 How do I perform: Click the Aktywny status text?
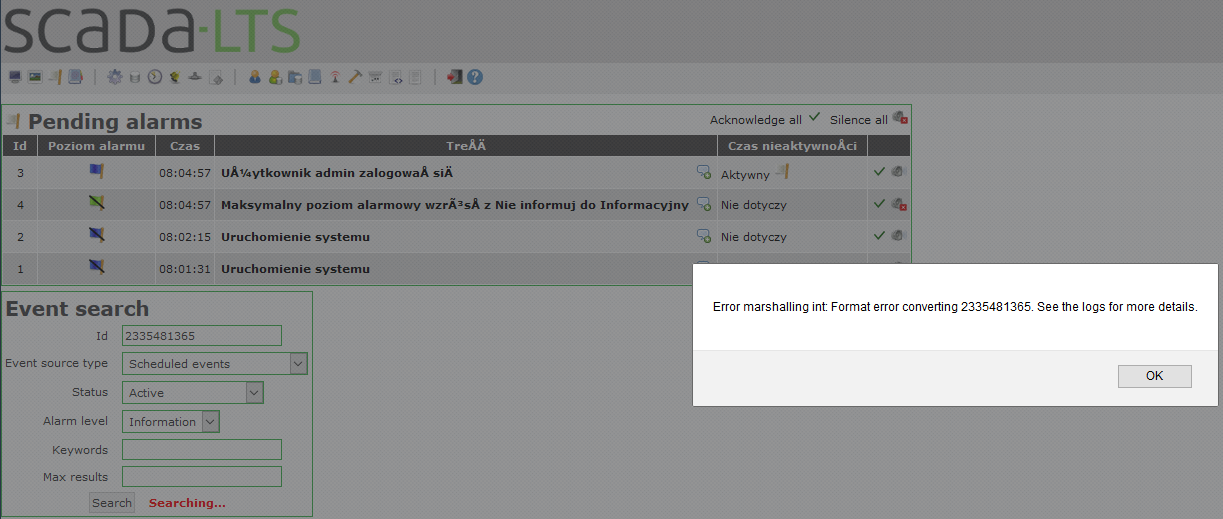click(745, 174)
